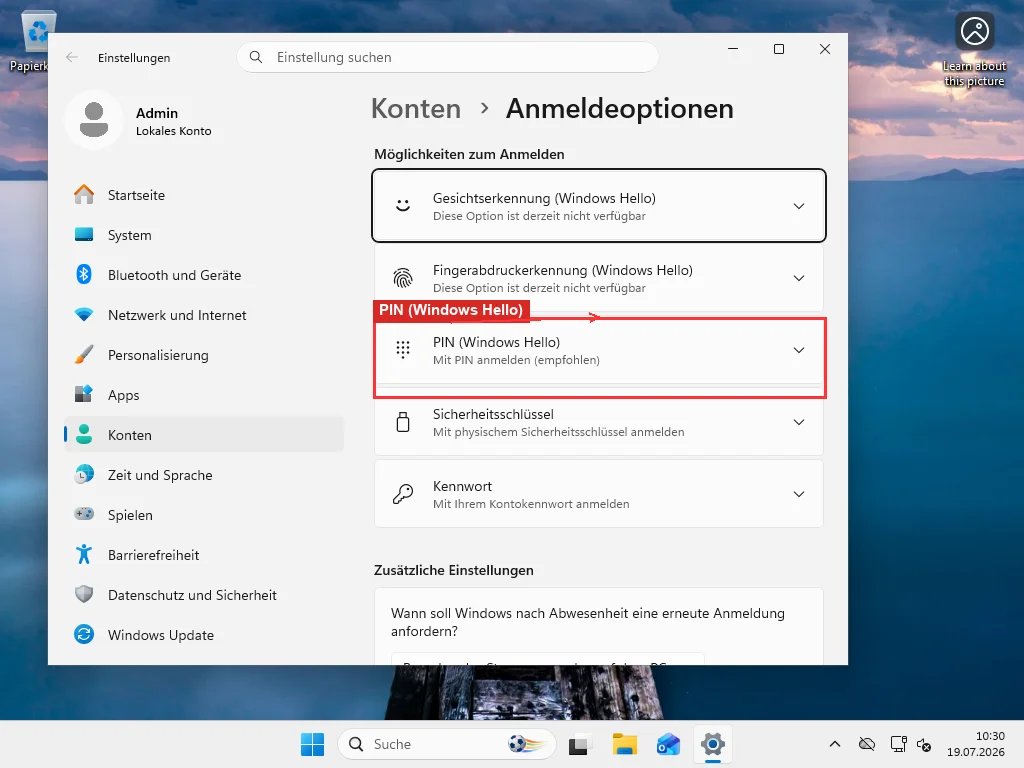
Task: Click the Zeit und Sprache globe icon
Action: (x=84, y=475)
